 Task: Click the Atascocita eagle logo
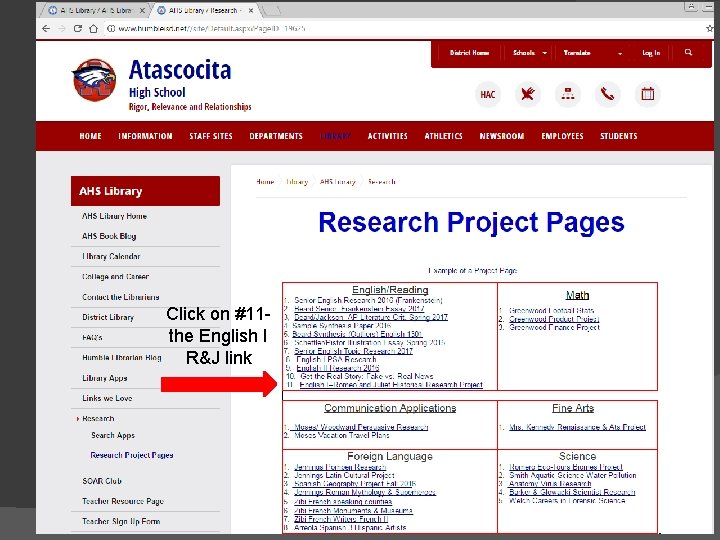pos(94,80)
